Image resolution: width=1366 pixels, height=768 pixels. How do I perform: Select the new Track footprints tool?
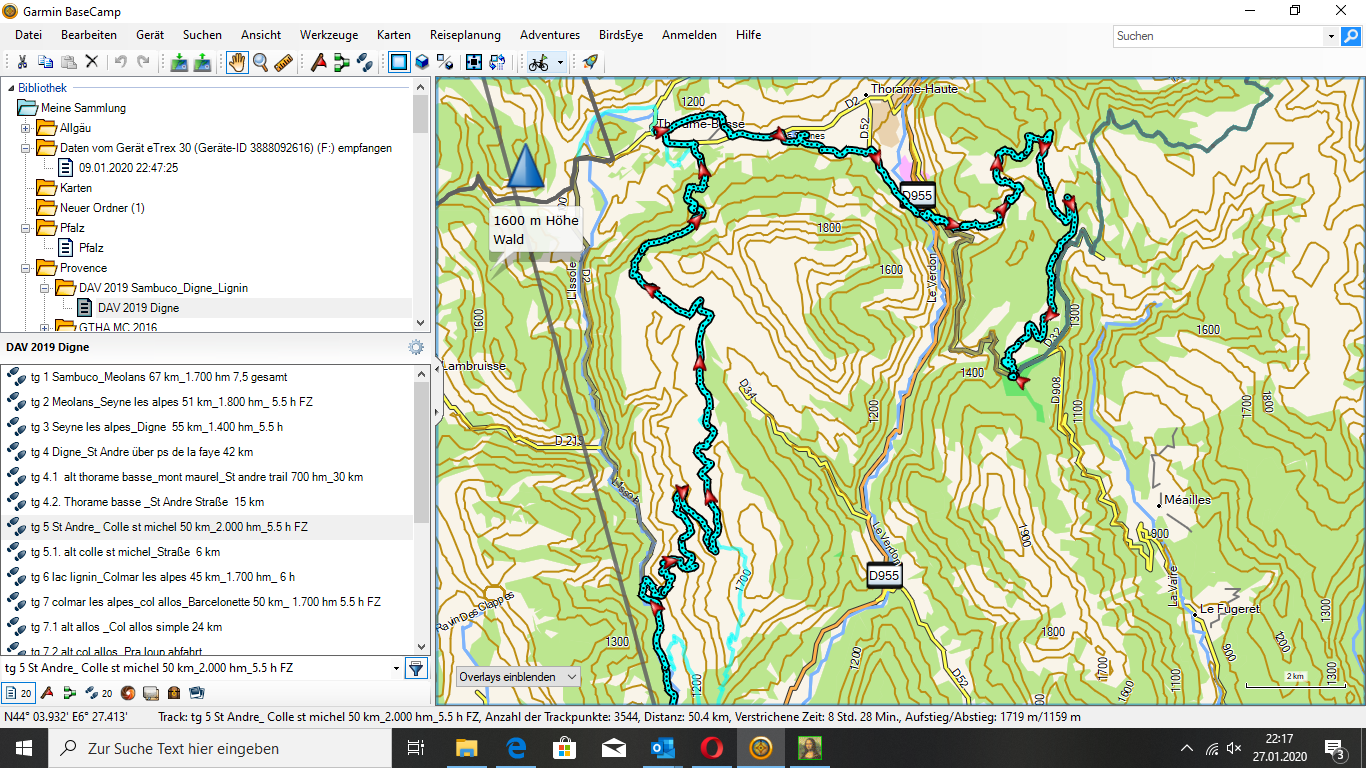coord(365,62)
